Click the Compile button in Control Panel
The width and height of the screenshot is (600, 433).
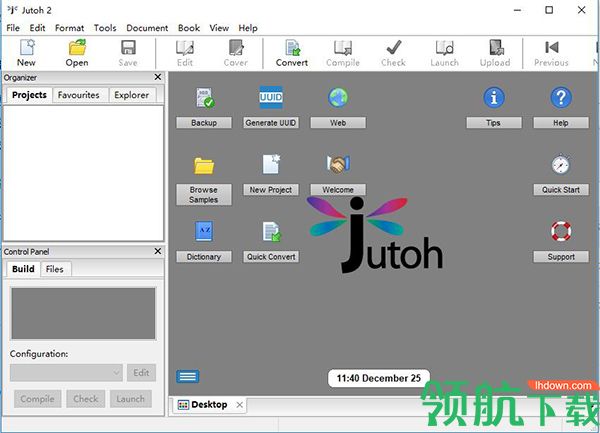coord(38,399)
